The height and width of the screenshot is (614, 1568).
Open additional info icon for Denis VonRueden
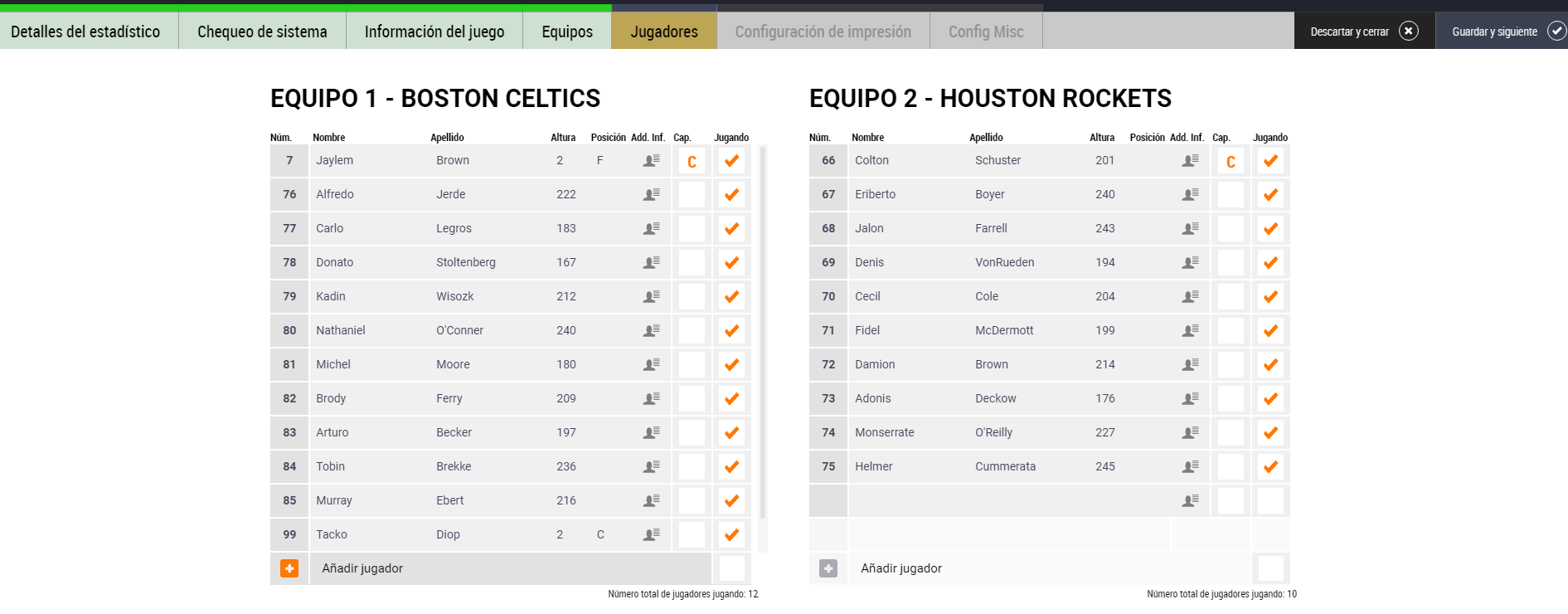(x=1191, y=262)
